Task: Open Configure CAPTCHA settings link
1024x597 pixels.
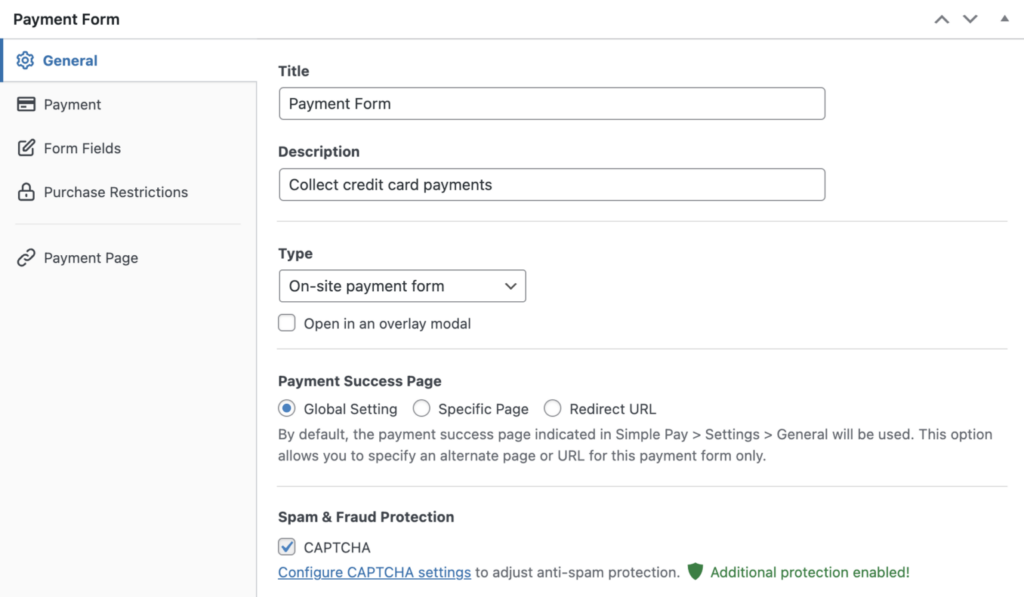Action: 374,573
